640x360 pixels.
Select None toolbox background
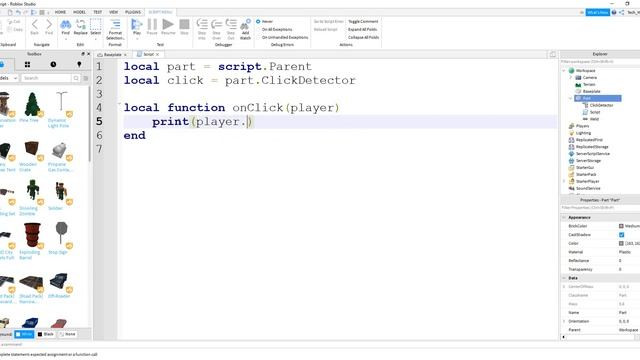coord(67,334)
